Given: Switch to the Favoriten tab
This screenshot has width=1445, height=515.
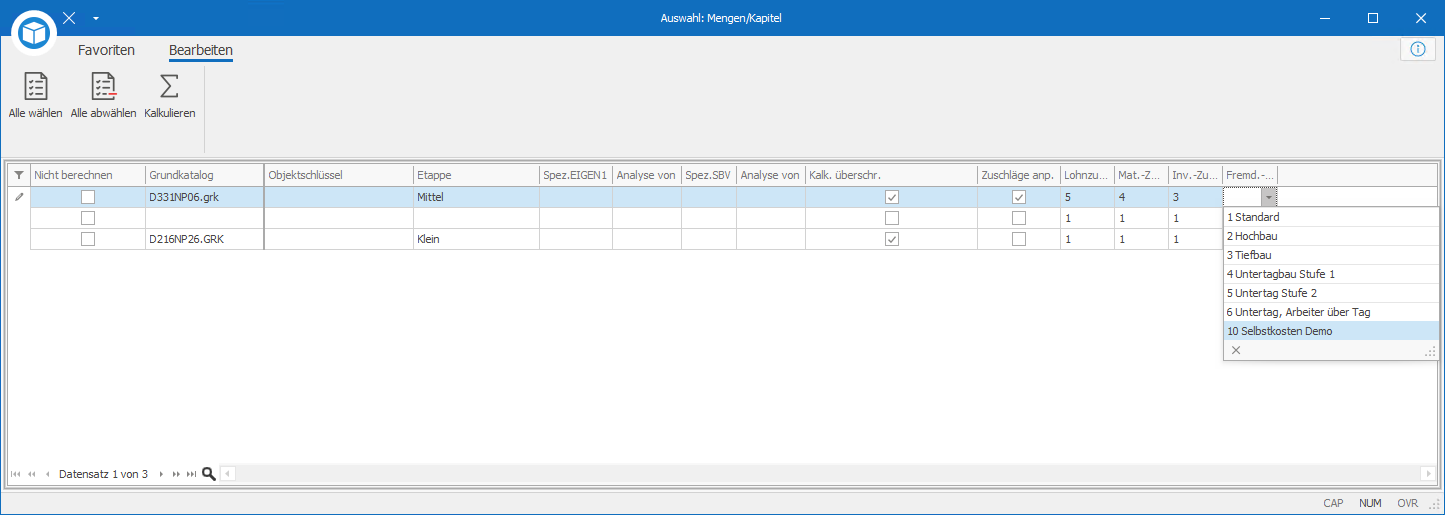Looking at the screenshot, I should 106,50.
